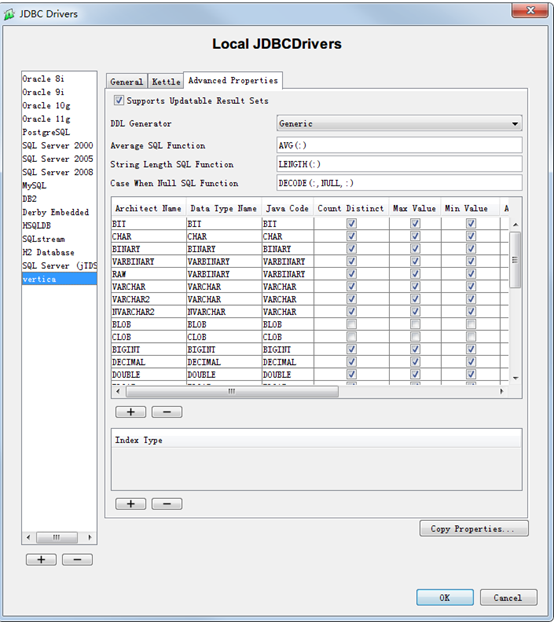Viewport: 554px width, 622px height.
Task: Select DB2 in driver list
Action: (x=59, y=199)
